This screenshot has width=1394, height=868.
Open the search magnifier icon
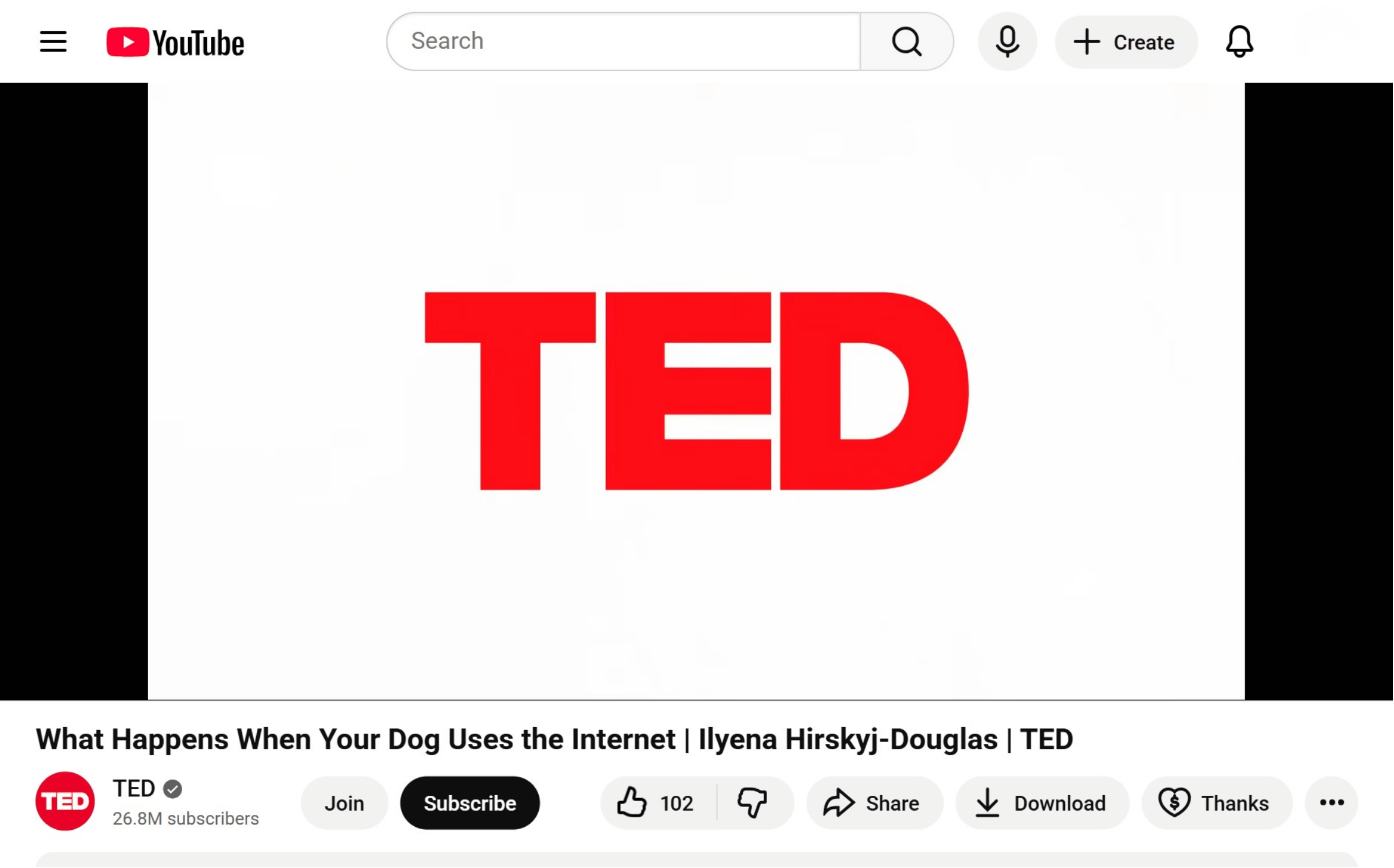[905, 41]
